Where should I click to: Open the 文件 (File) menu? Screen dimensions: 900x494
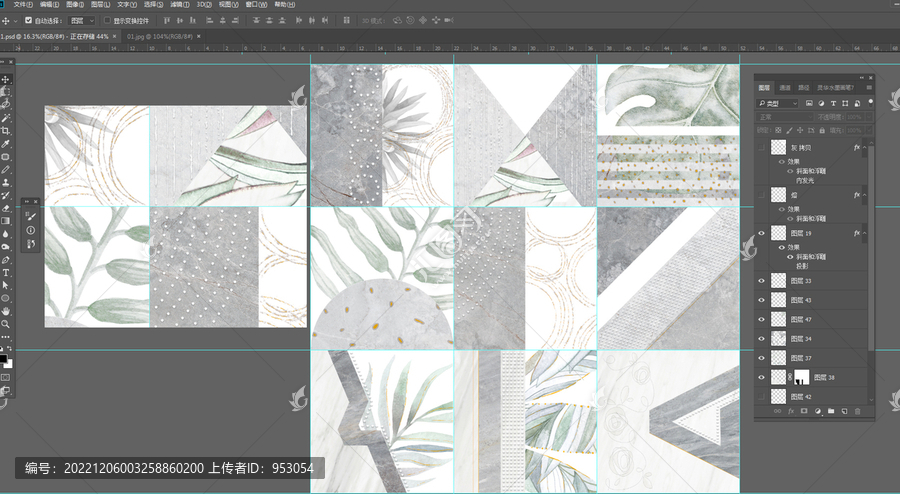coord(23,4)
